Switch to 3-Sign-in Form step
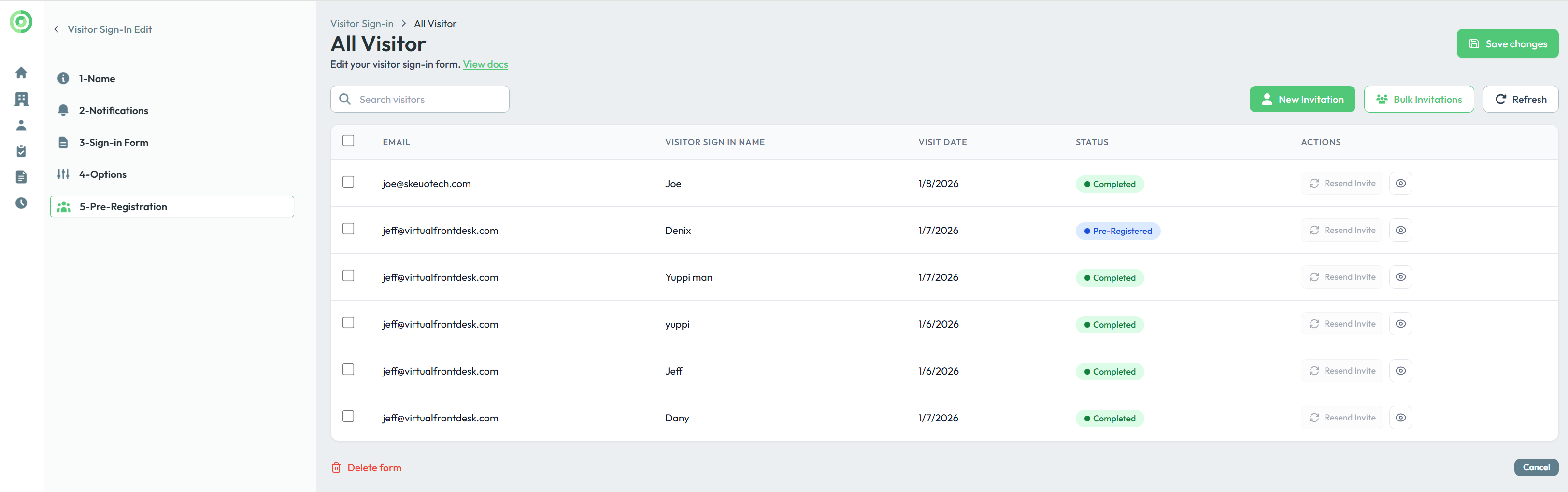The width and height of the screenshot is (1568, 492). click(x=113, y=143)
